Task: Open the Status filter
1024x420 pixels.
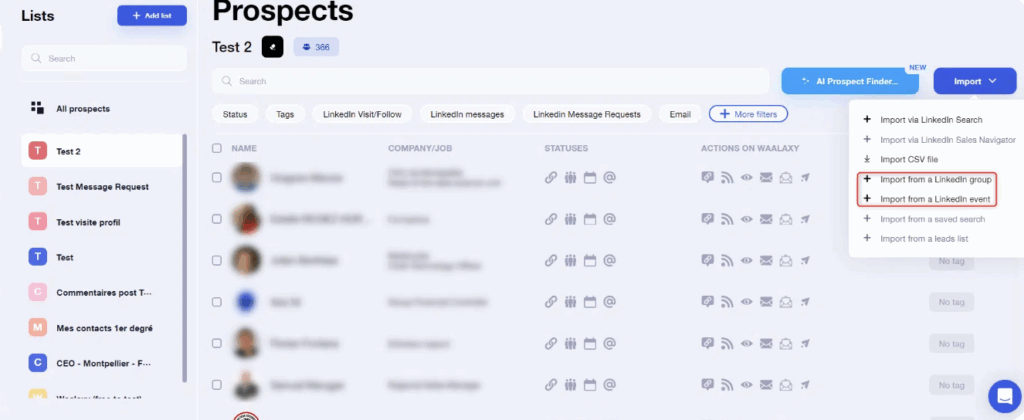Action: [x=235, y=114]
